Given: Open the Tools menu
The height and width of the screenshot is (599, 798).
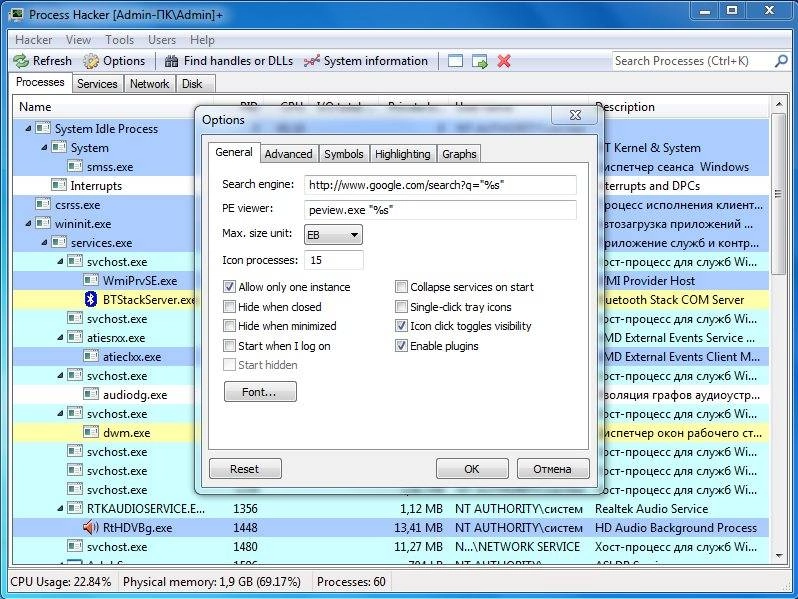Looking at the screenshot, I should [120, 40].
